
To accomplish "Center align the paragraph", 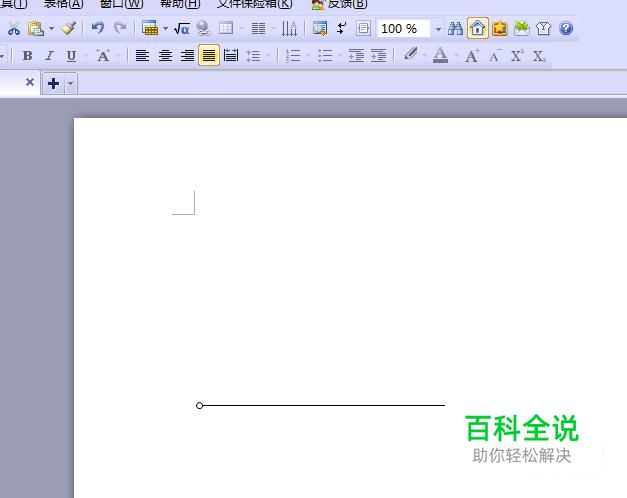I will click(x=165, y=56).
